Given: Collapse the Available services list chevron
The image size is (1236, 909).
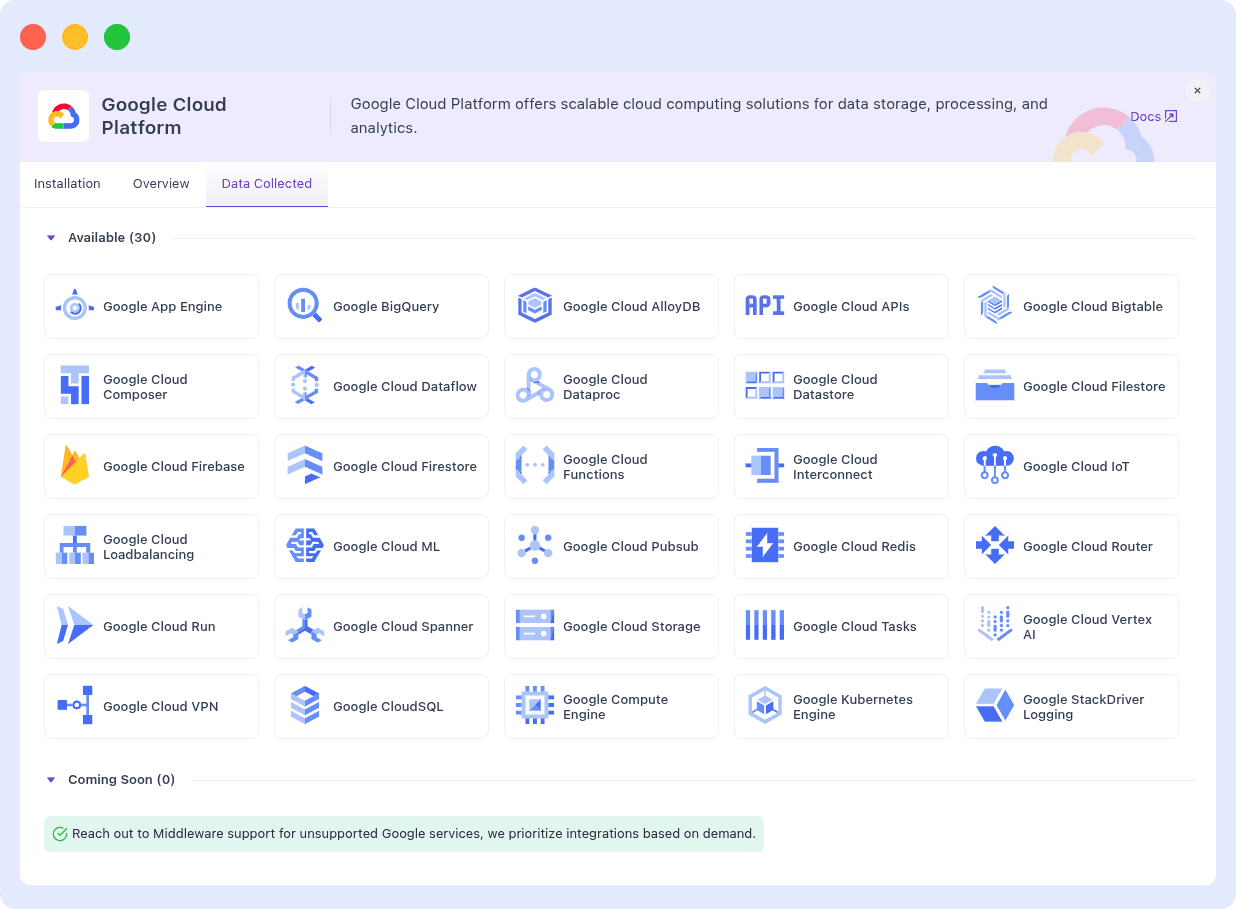Looking at the screenshot, I should (x=51, y=237).
